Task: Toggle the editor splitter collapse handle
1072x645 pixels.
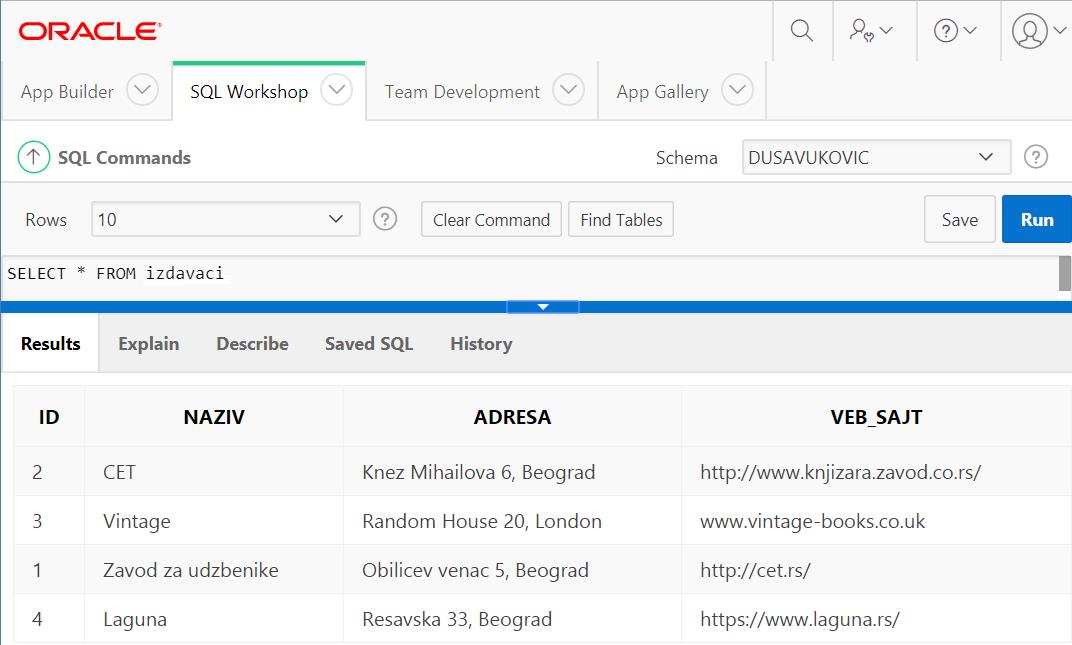Action: 542,307
